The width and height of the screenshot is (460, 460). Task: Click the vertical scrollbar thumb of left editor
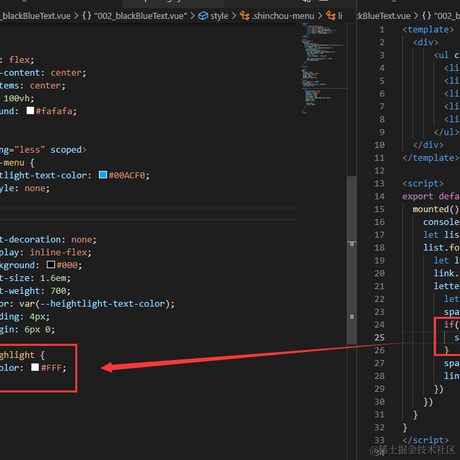click(x=352, y=260)
